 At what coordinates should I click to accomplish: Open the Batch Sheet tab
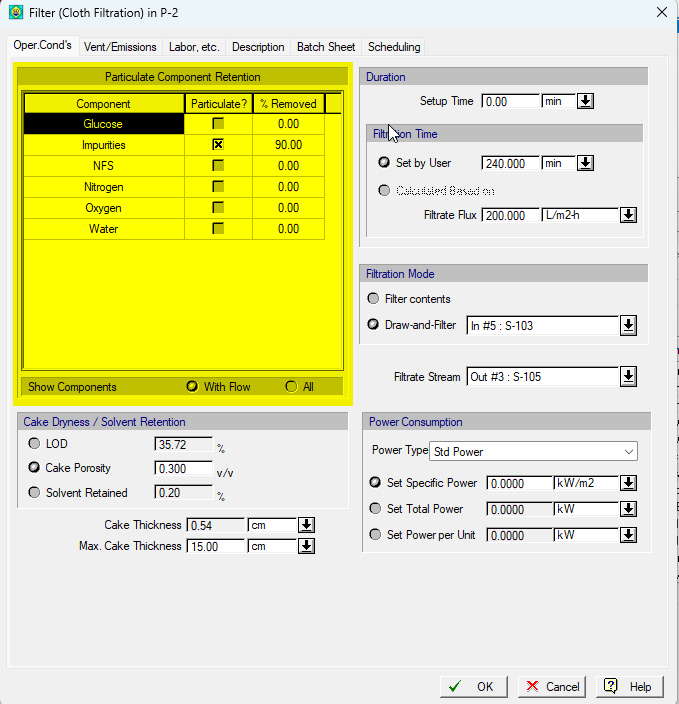326,47
